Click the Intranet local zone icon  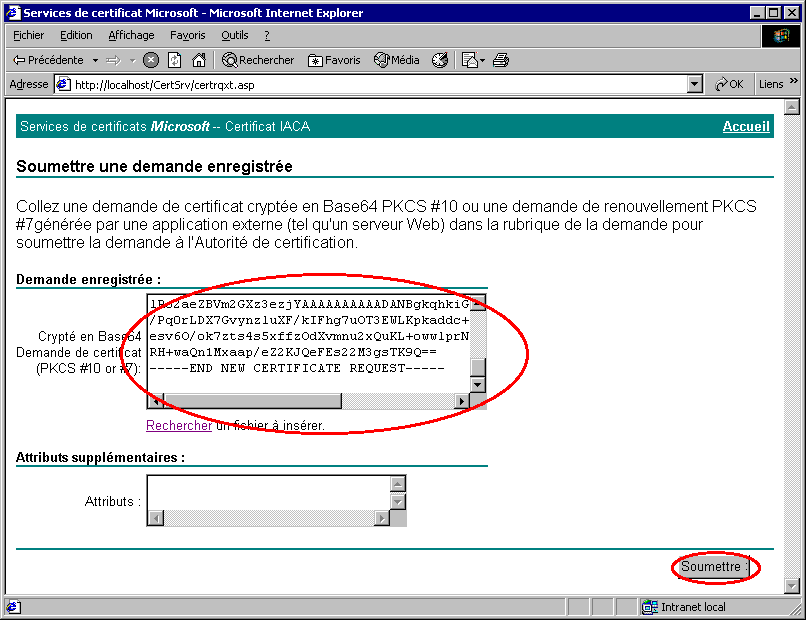(x=650, y=607)
